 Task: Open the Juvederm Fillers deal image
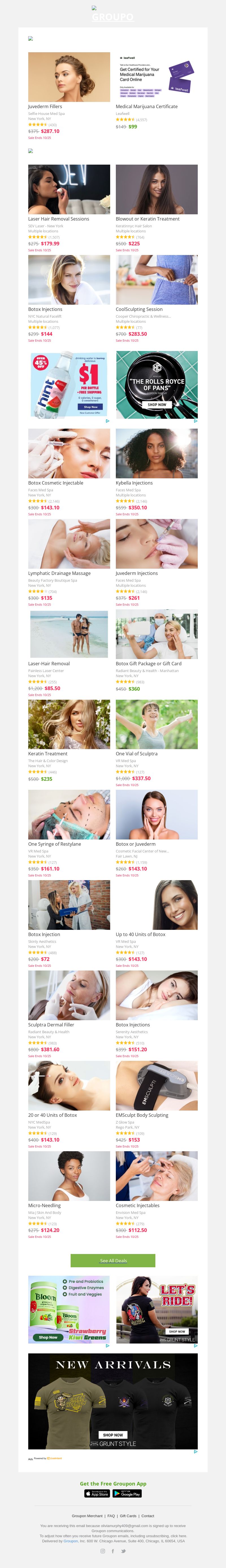[69, 77]
